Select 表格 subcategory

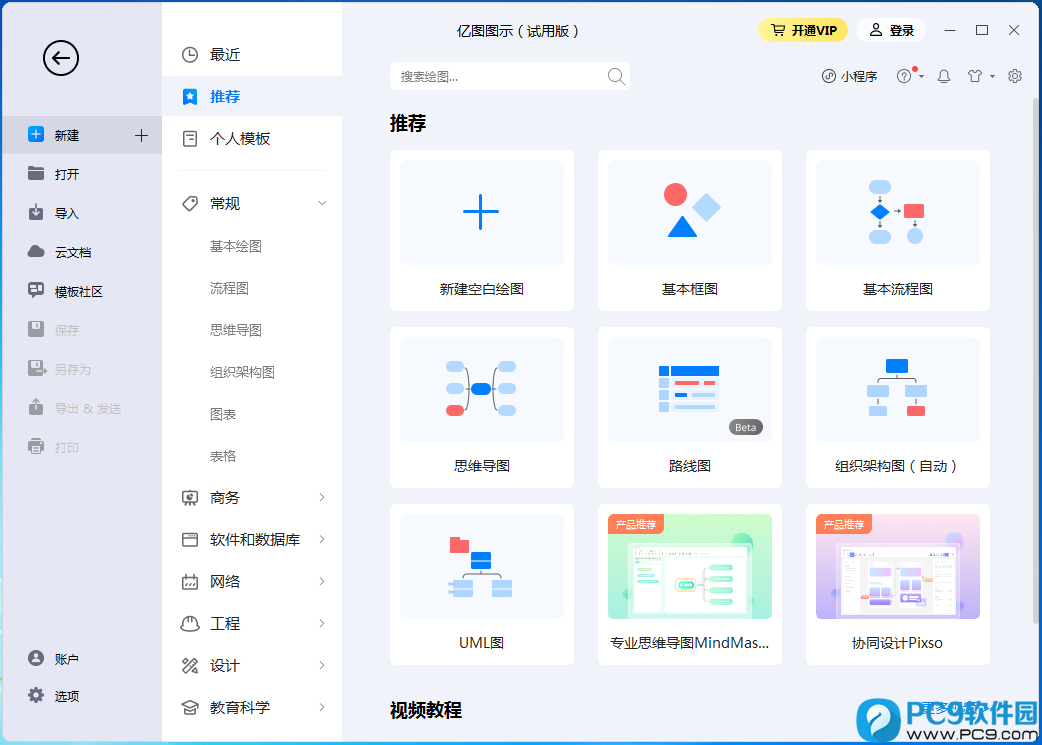(x=223, y=456)
